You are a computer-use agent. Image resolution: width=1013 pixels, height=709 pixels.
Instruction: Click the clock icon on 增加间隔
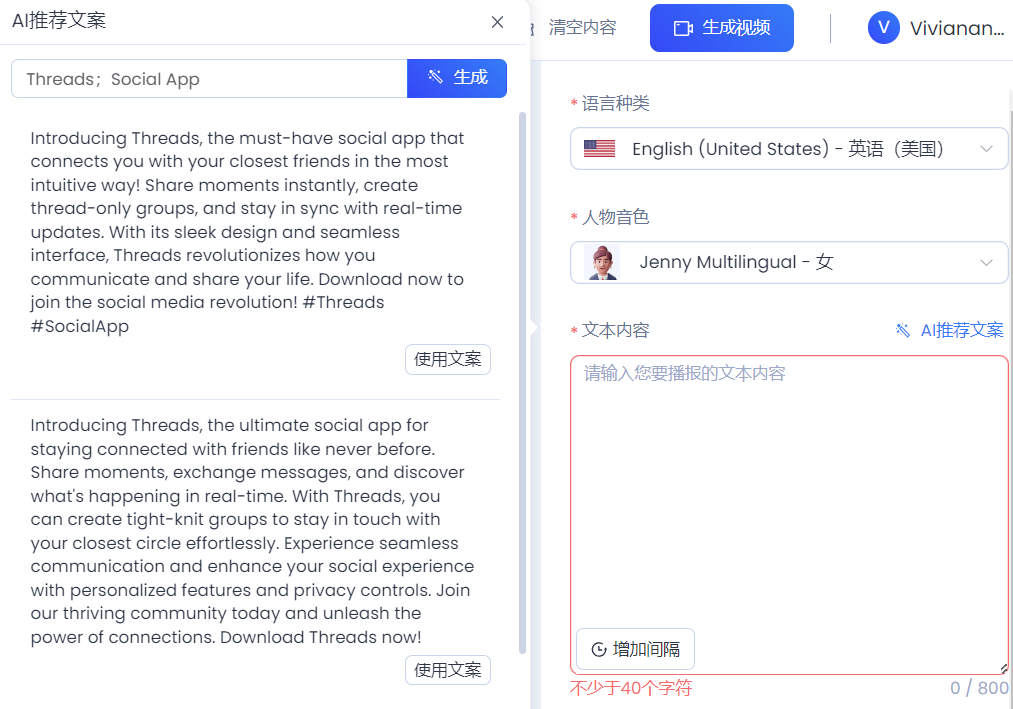pyautogui.click(x=599, y=649)
